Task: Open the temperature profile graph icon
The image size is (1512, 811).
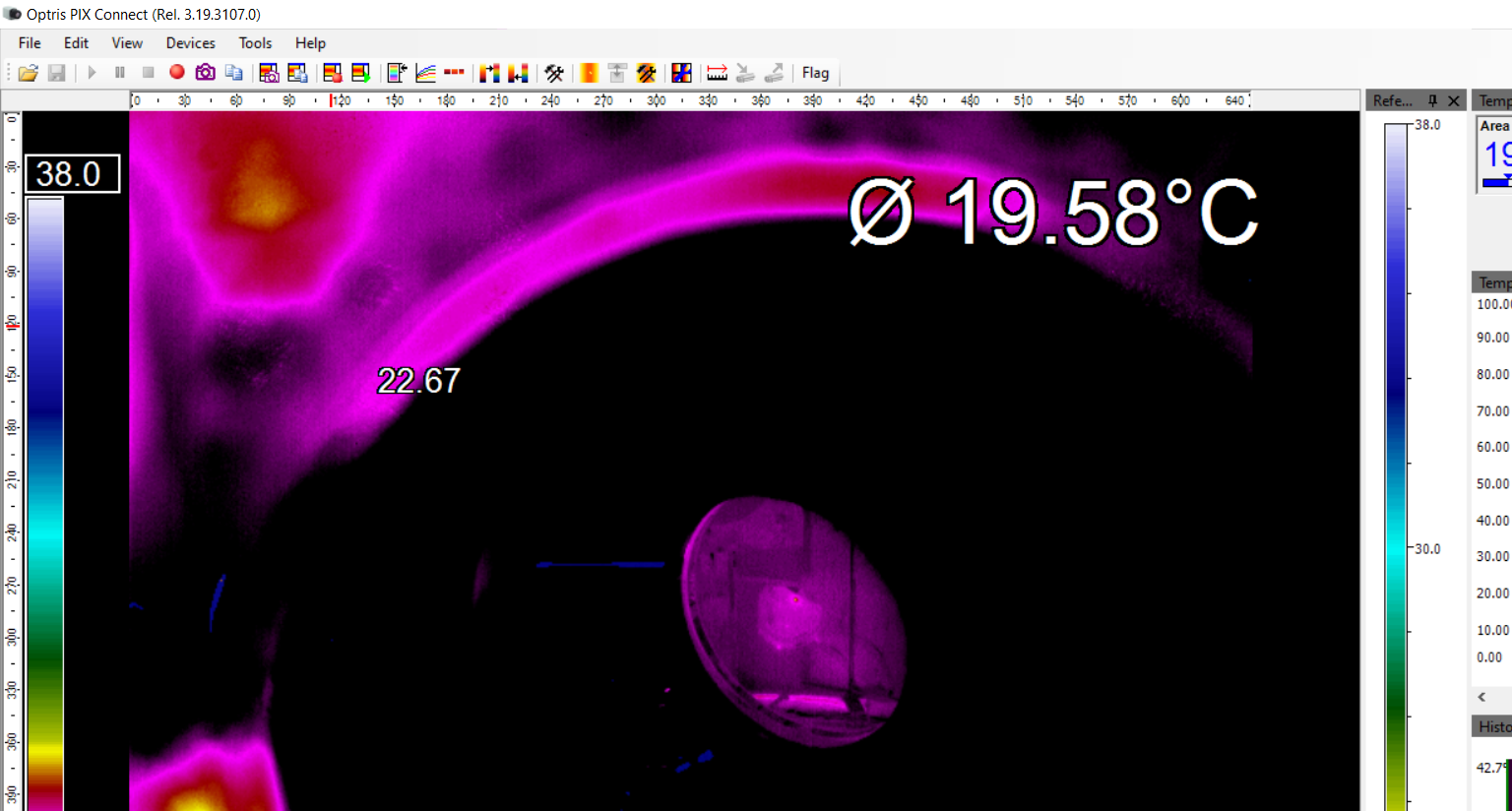Action: (x=425, y=73)
